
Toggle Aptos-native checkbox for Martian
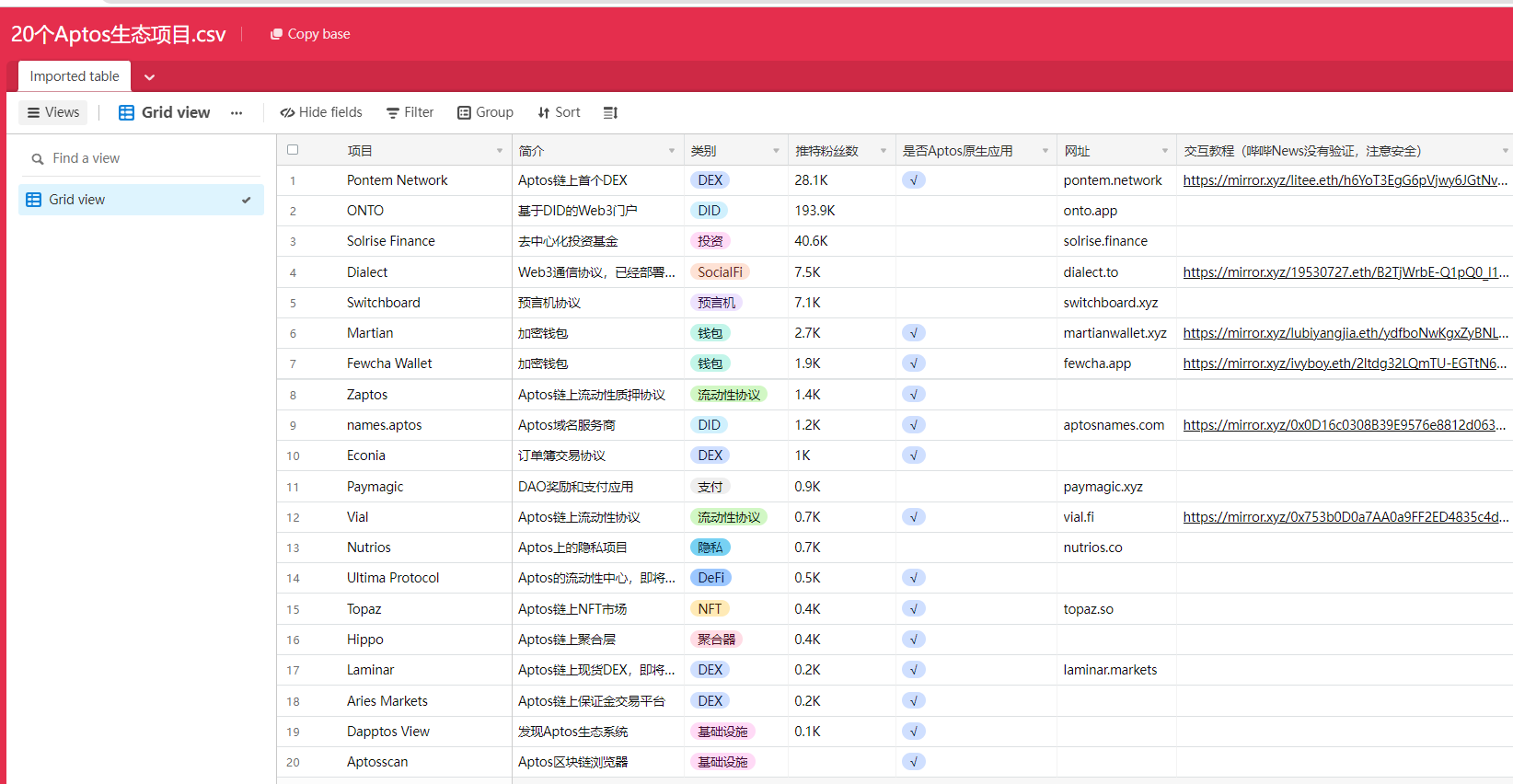(x=914, y=333)
